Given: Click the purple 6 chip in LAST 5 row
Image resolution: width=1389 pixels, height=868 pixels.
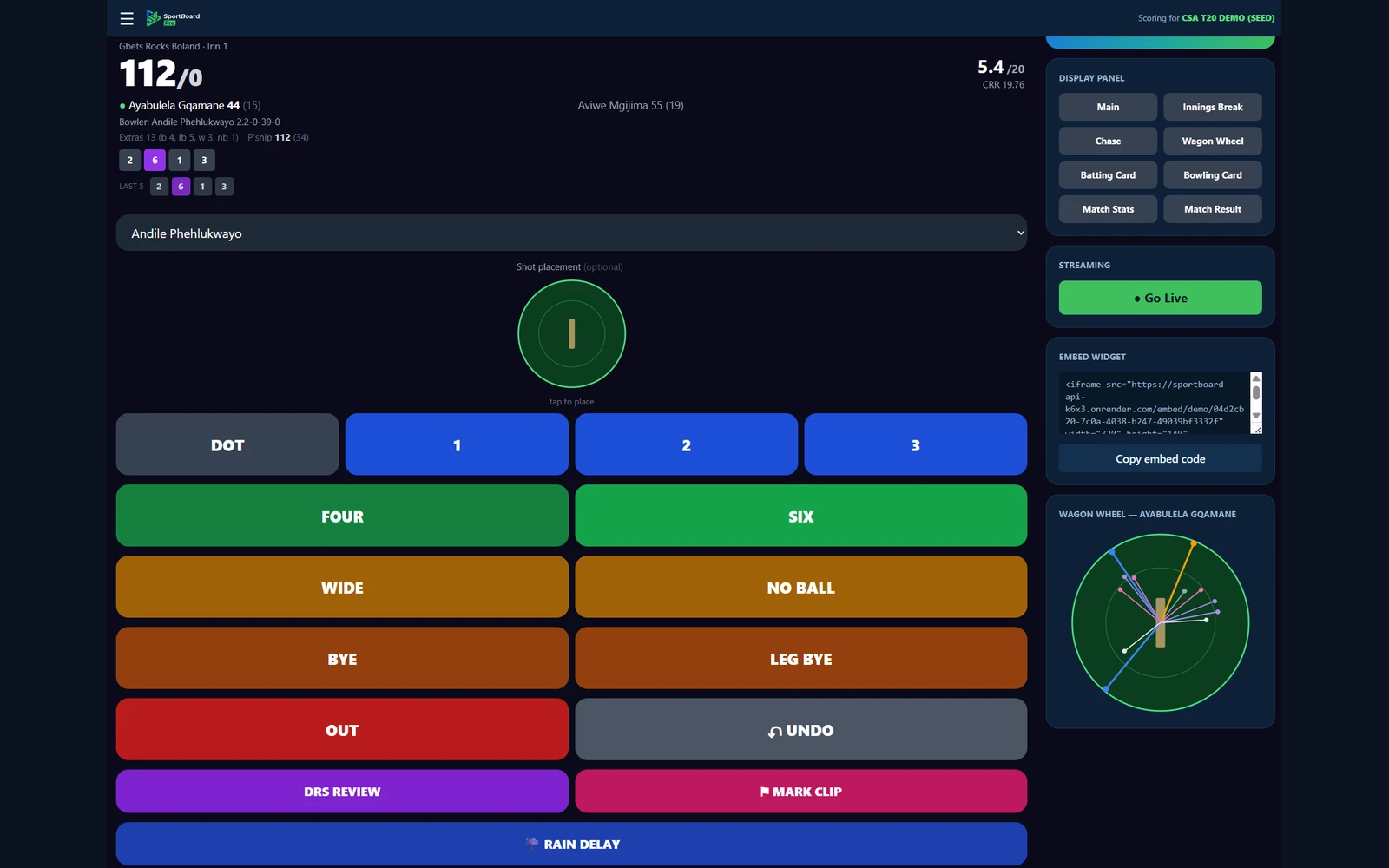Looking at the screenshot, I should pos(181,186).
